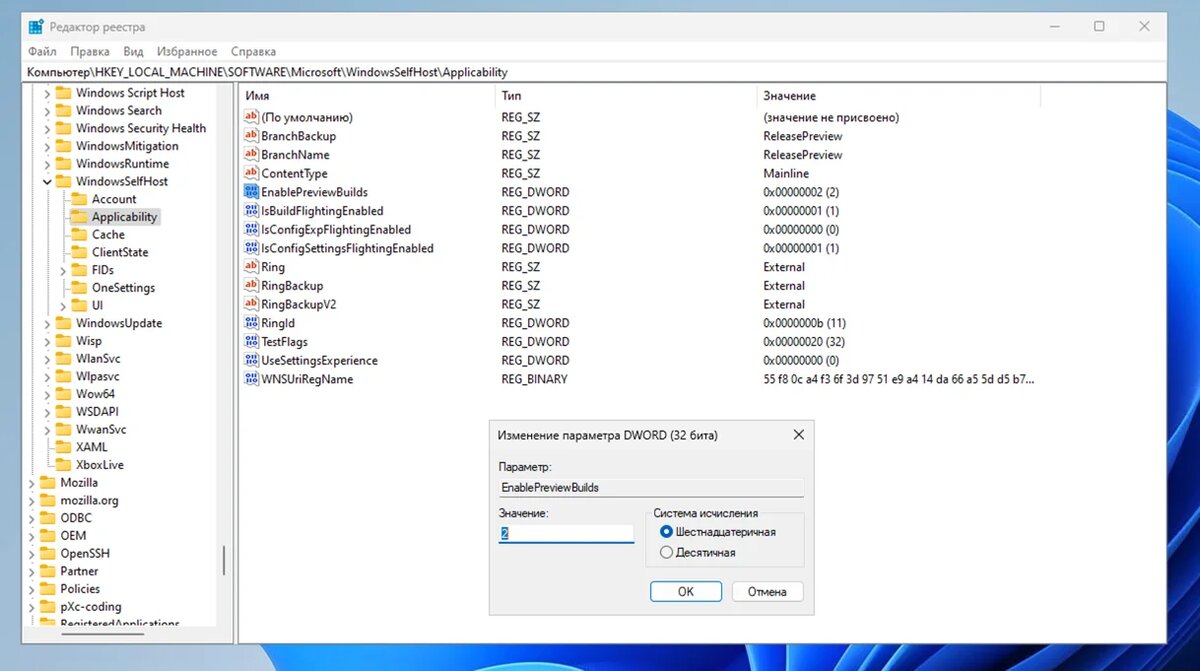The width and height of the screenshot is (1200, 671).
Task: Click the Registry Editor app icon in title bar
Action: 36,26
